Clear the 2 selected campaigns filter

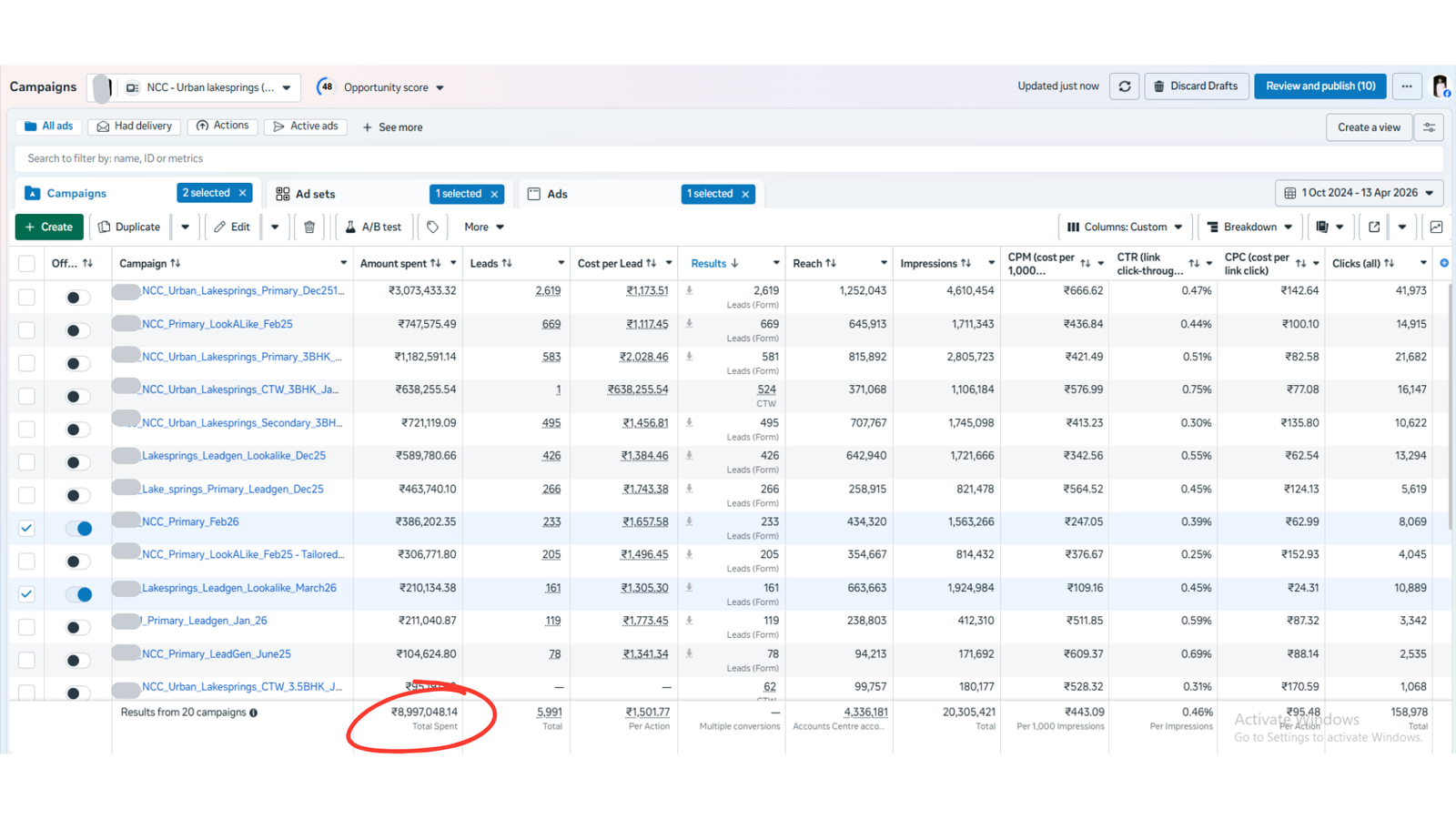243,193
